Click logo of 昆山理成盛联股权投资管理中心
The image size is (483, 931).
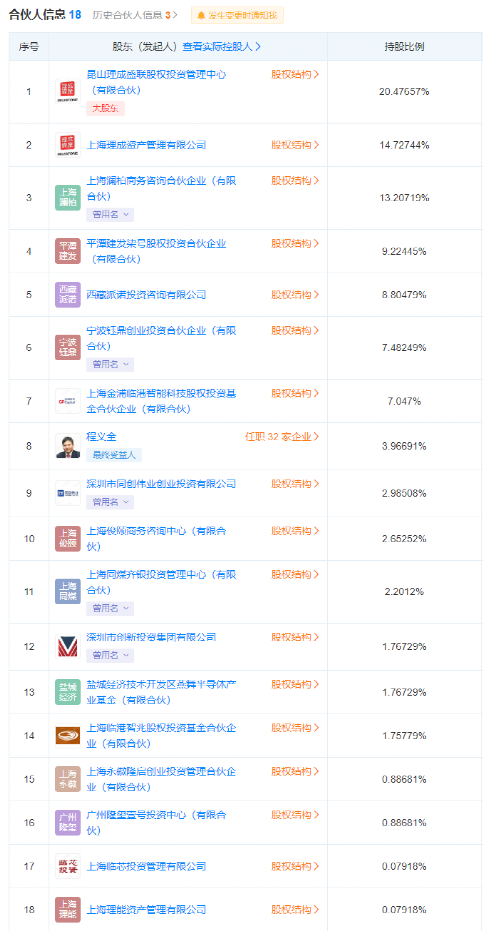coord(68,92)
